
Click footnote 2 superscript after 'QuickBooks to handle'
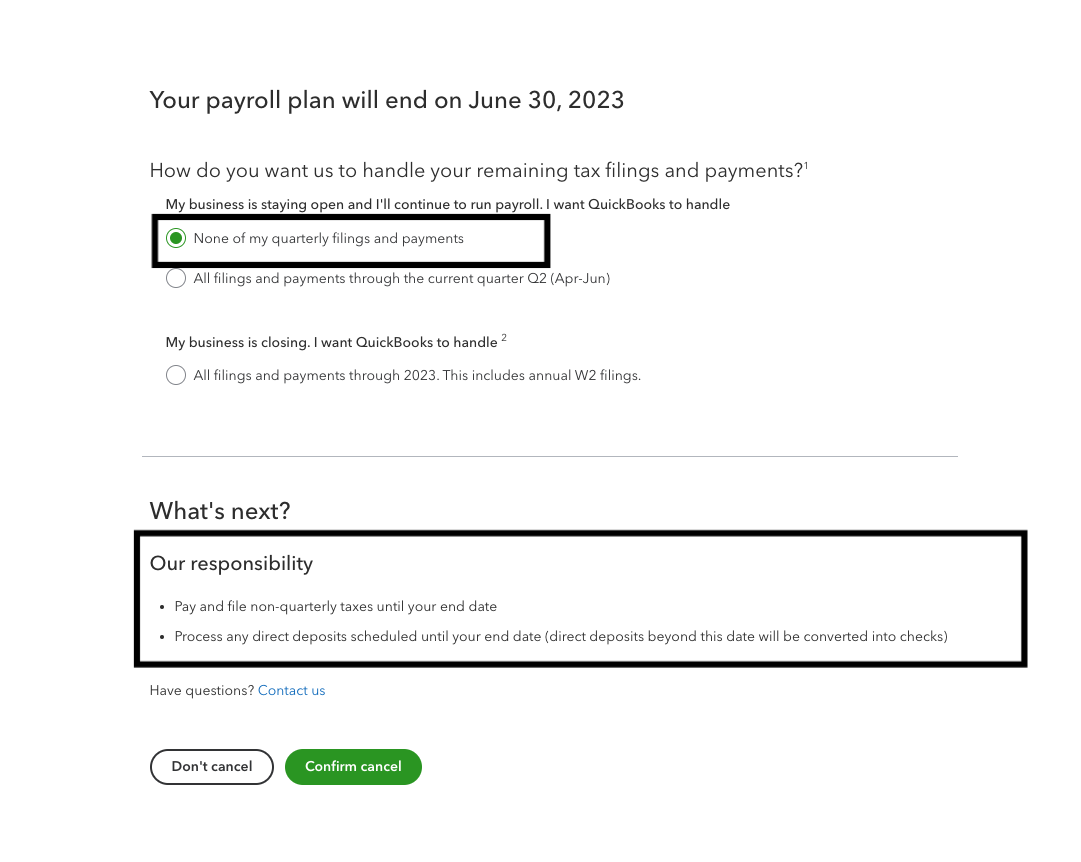pos(504,338)
